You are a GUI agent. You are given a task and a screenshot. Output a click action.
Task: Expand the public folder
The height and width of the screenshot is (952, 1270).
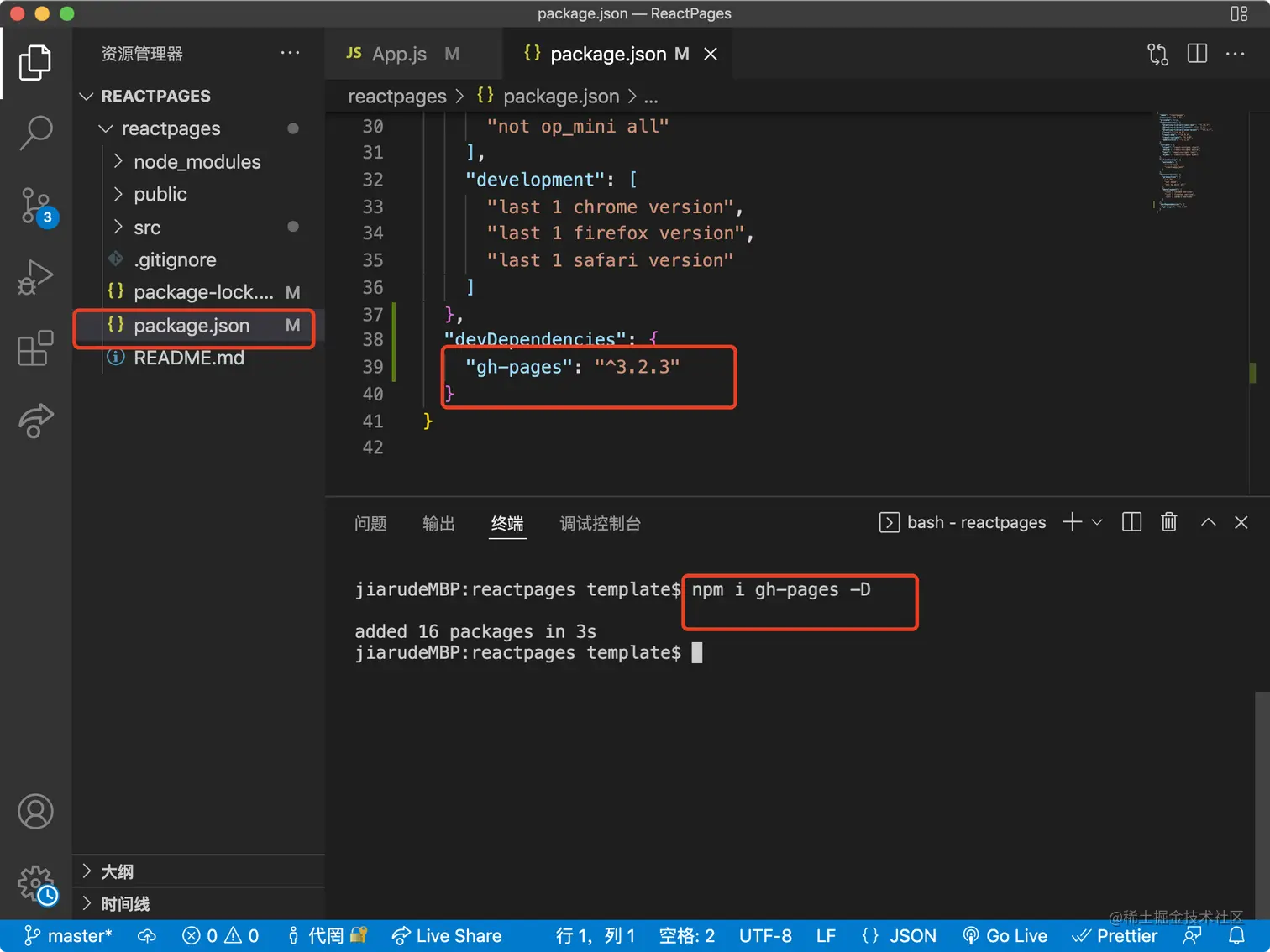(x=118, y=194)
